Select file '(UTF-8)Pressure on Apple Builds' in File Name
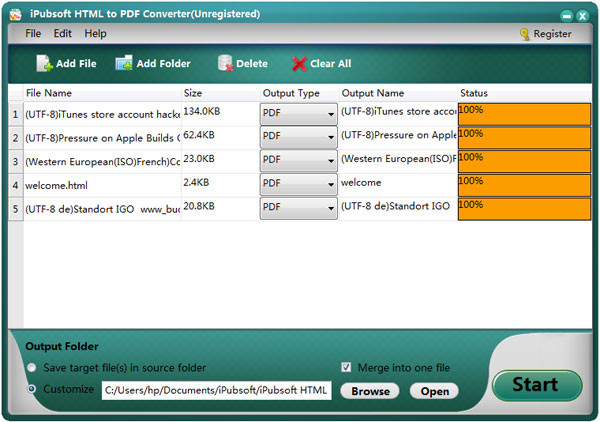Image resolution: width=600 pixels, height=422 pixels. coord(102,138)
